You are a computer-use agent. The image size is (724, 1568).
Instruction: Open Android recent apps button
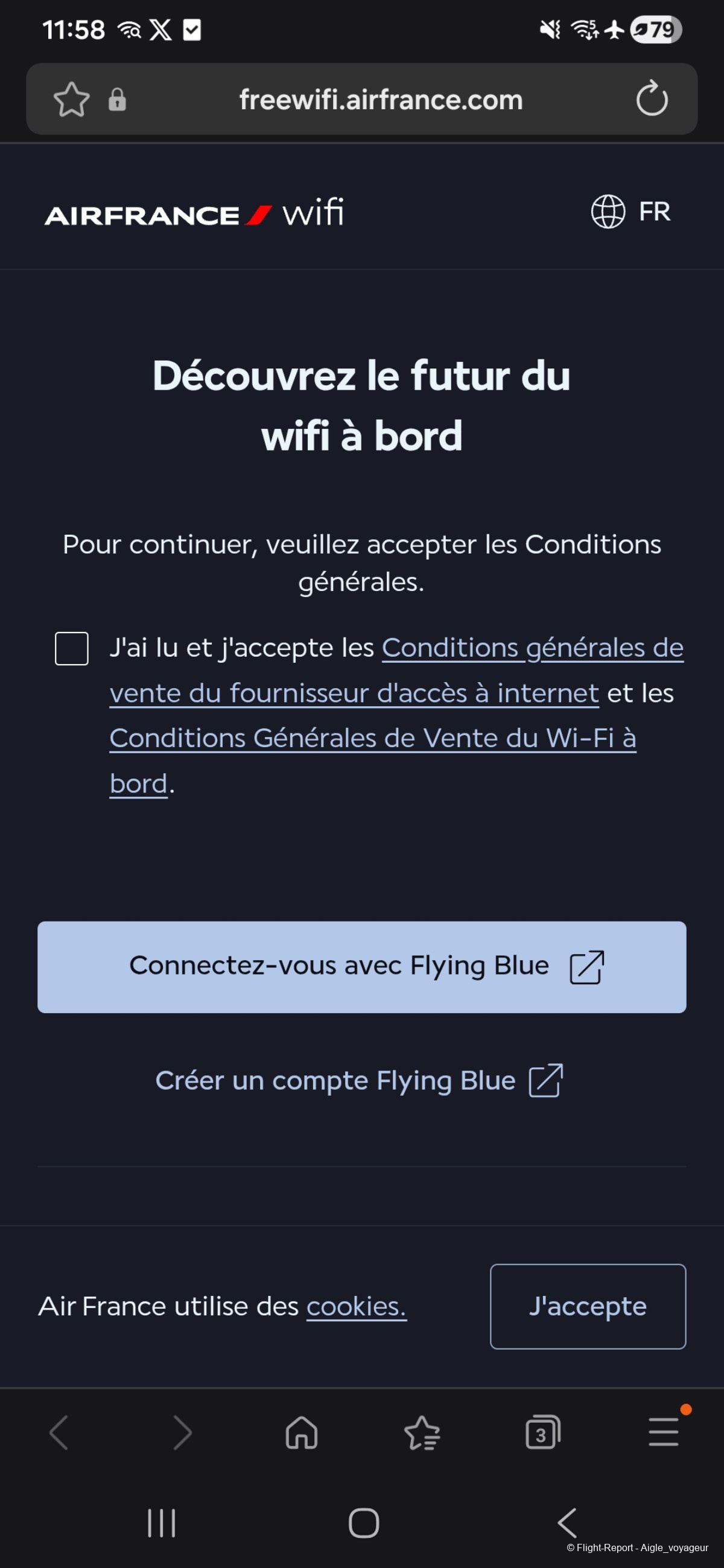pyautogui.click(x=161, y=1523)
